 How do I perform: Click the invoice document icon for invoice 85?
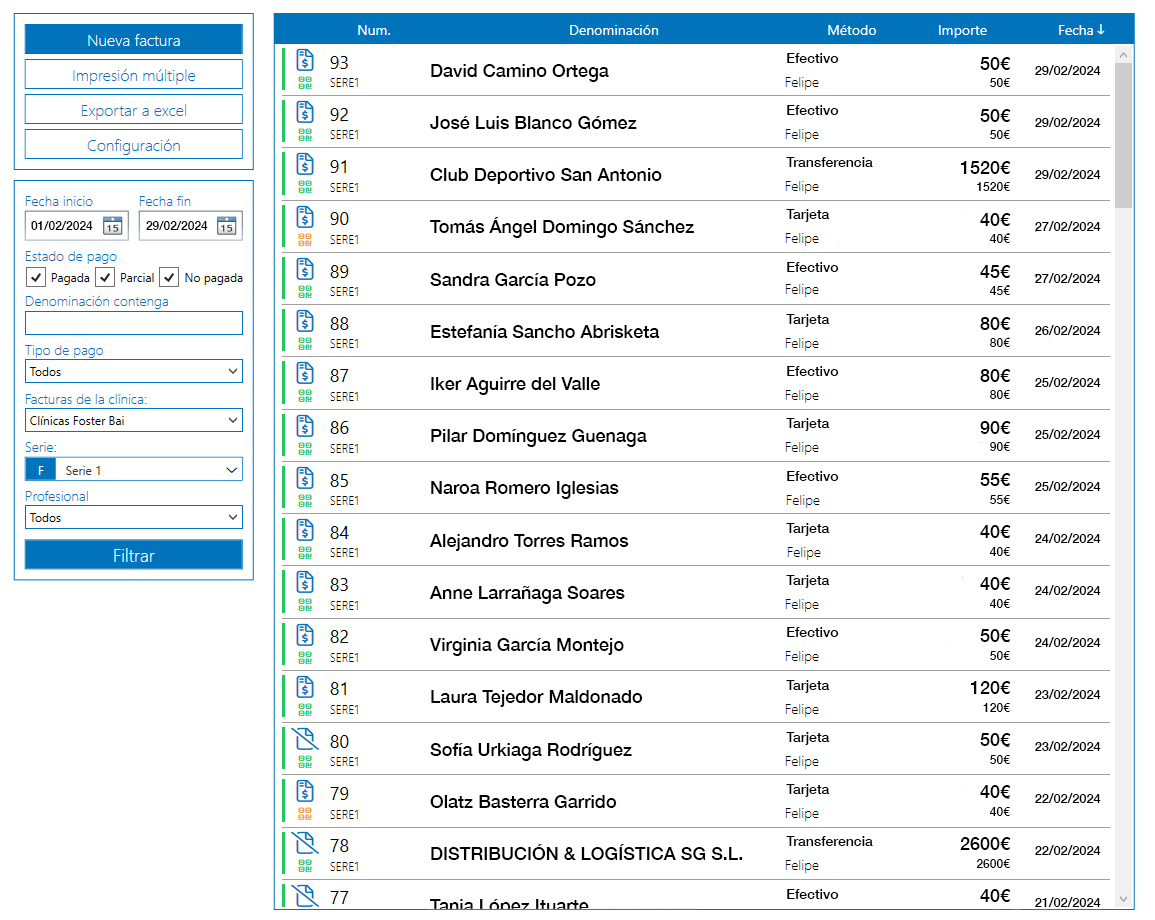pos(306,477)
